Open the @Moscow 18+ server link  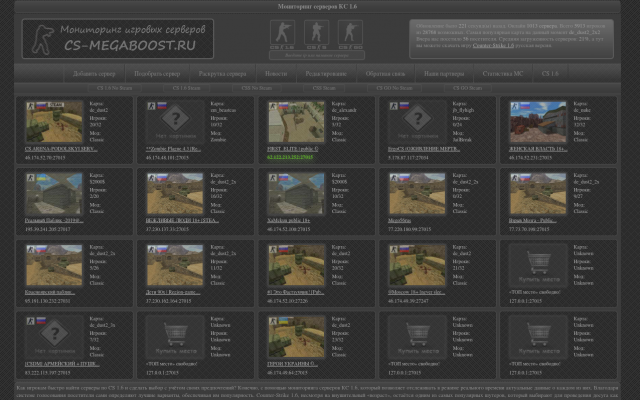pos(416,292)
